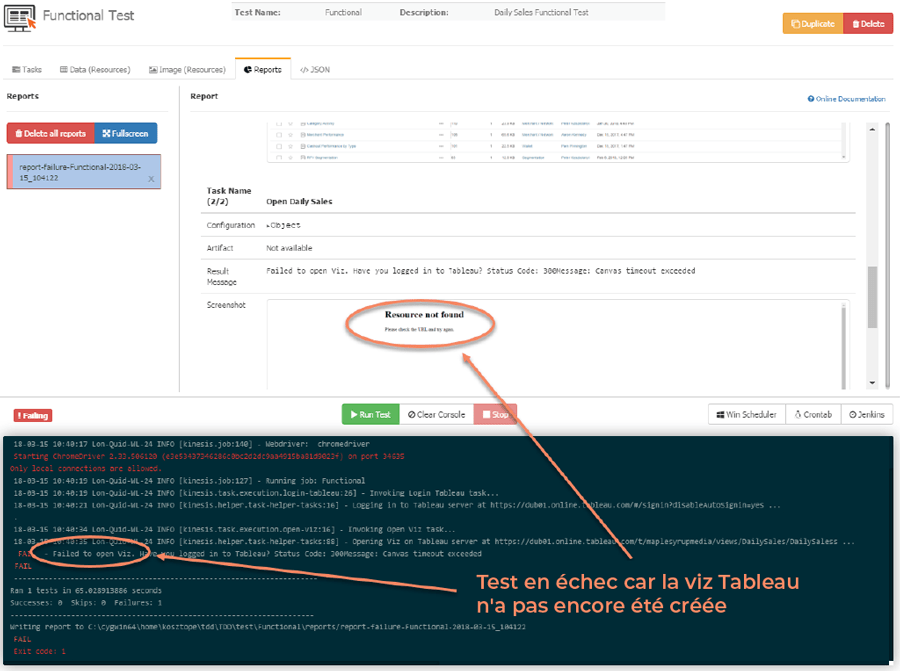
Task: Select the report-failure-Functional-2018-03-15_104122 report
Action: click(x=84, y=172)
